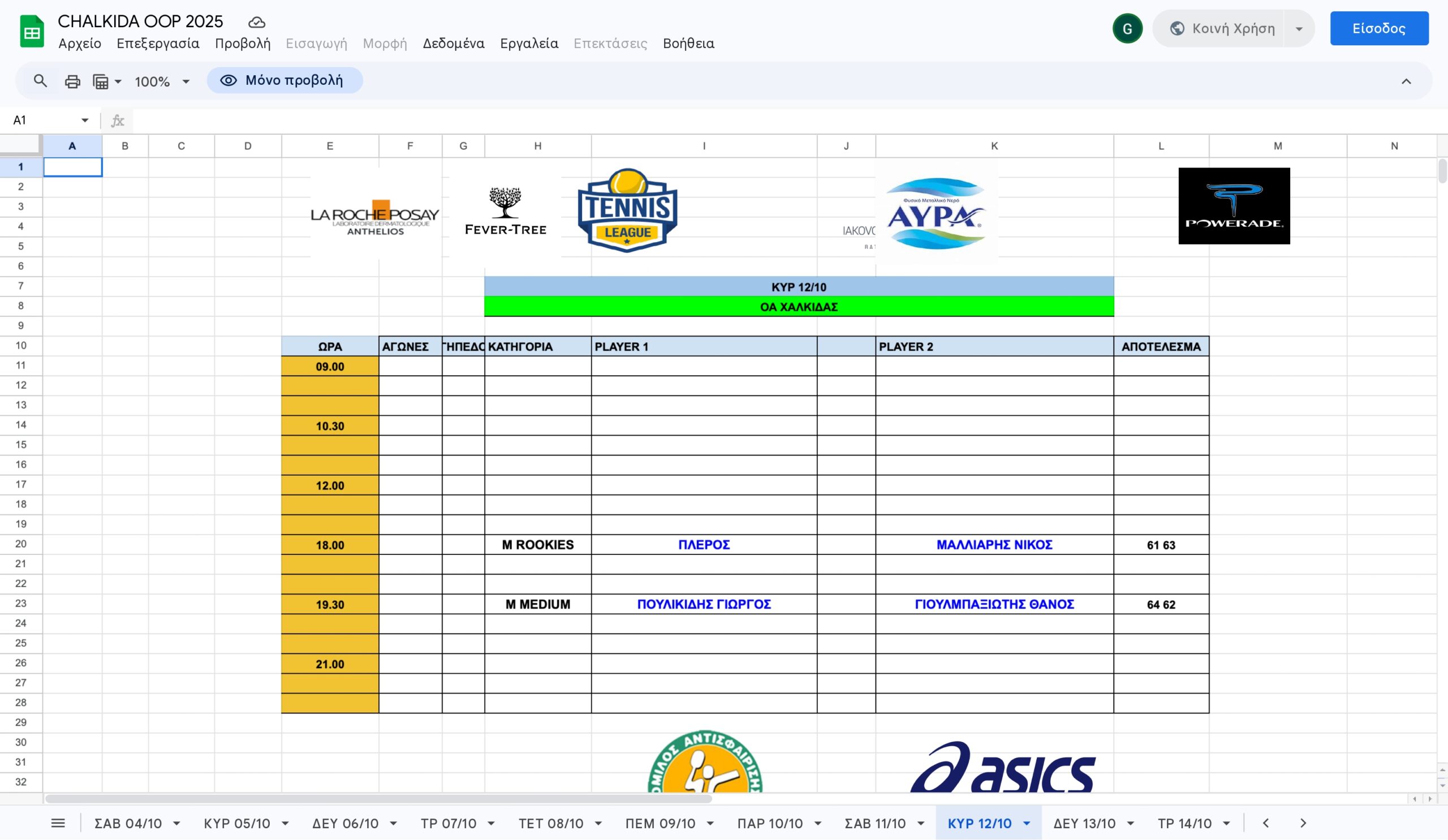Click the search magnifier icon in toolbar
The height and width of the screenshot is (840, 1448).
click(40, 81)
